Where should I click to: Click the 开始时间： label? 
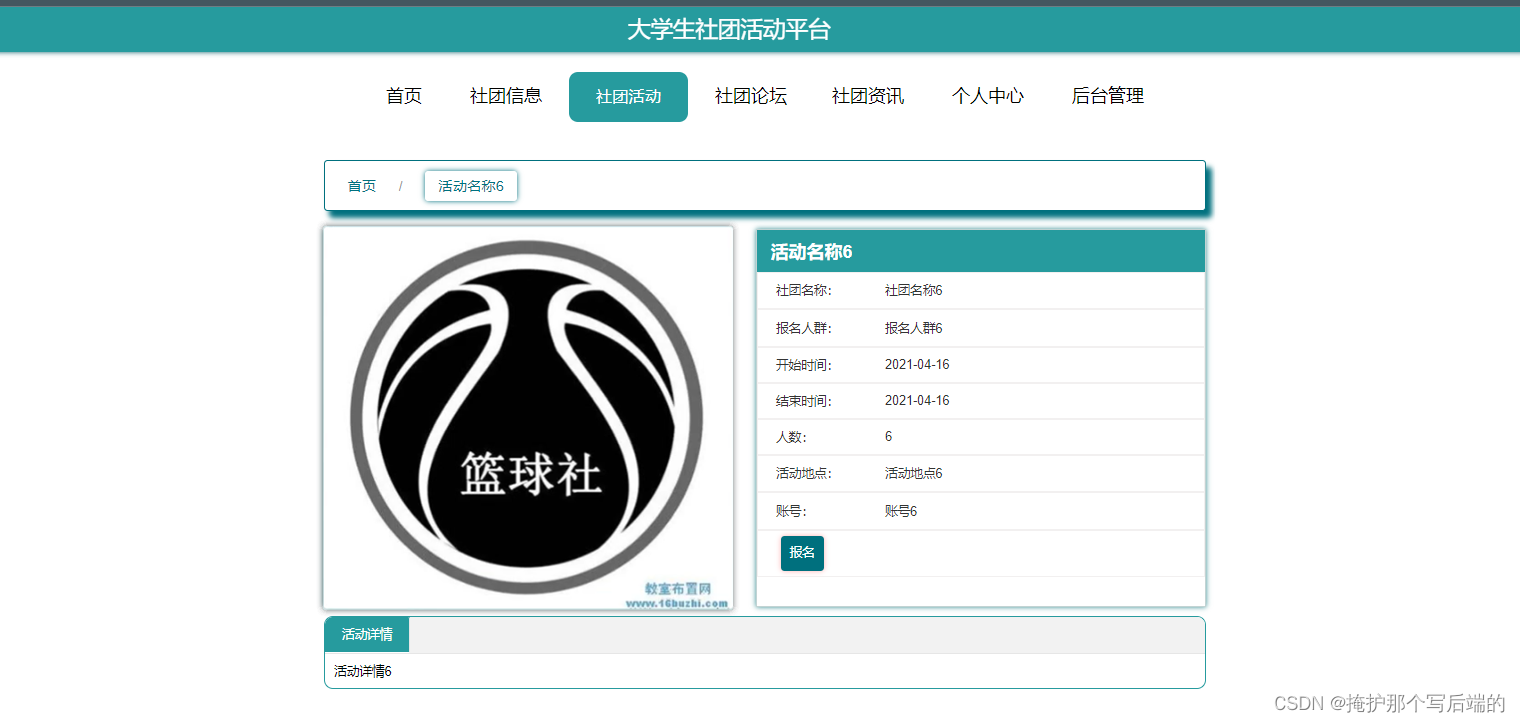pyautogui.click(x=804, y=365)
